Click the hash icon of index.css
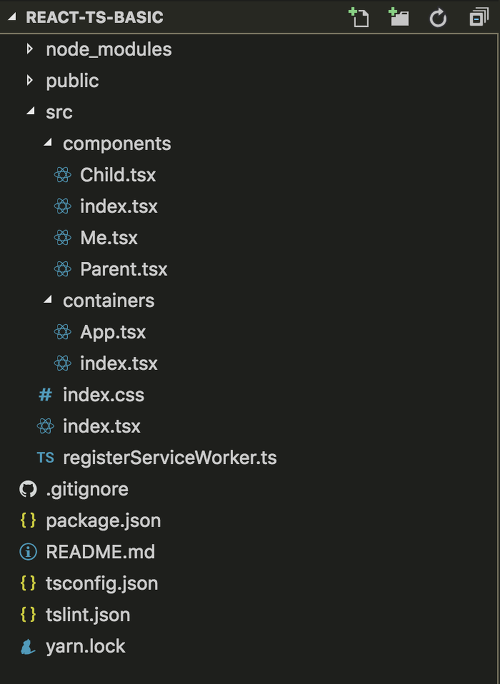The width and height of the screenshot is (500, 684). (45, 395)
